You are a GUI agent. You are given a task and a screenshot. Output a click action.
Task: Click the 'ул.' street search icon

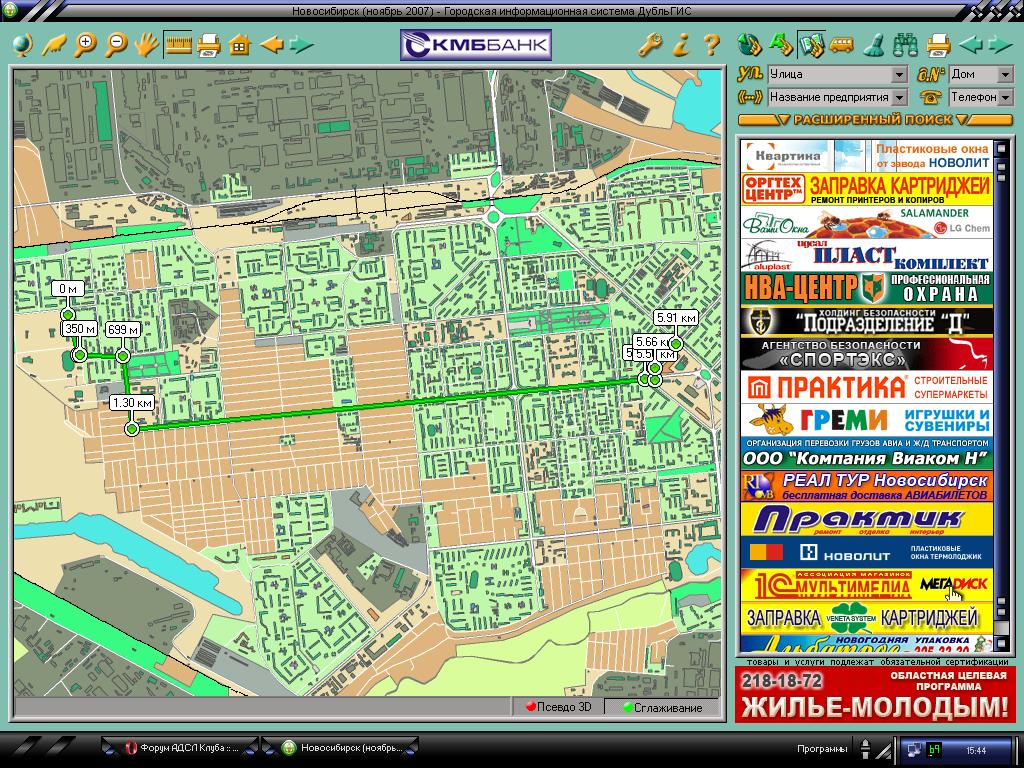point(749,74)
